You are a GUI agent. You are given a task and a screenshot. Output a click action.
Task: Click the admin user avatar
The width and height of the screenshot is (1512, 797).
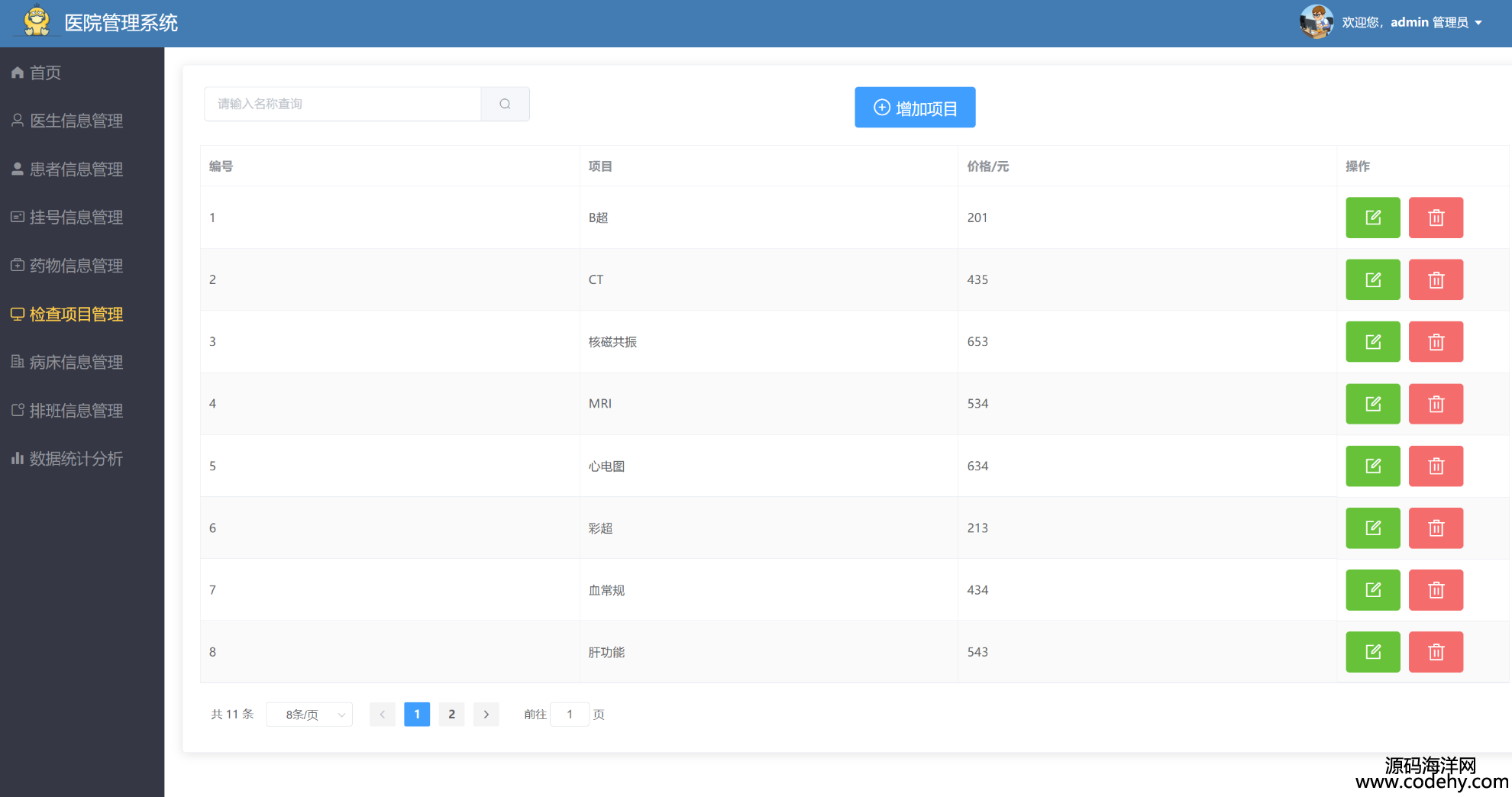point(1316,22)
